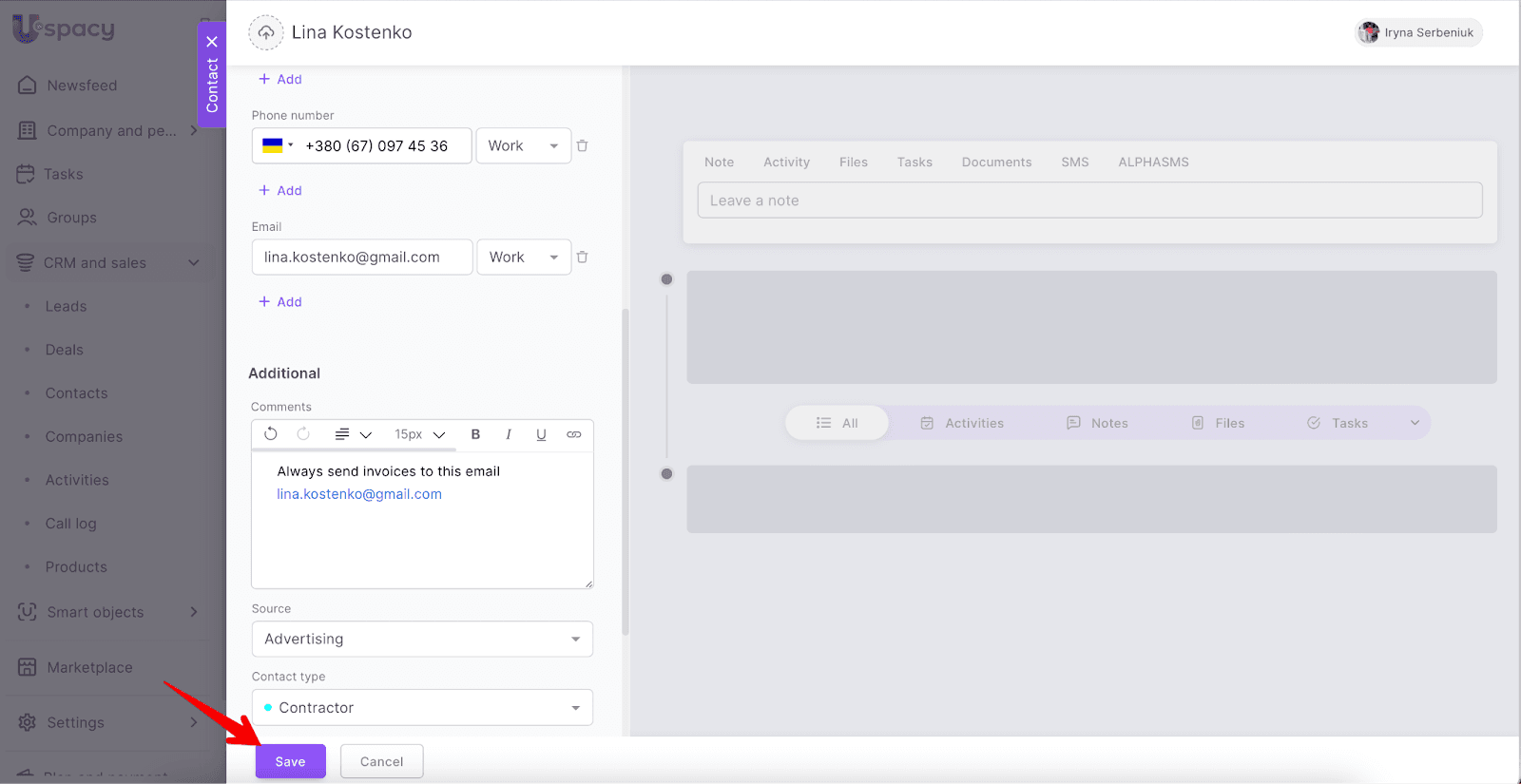Image resolution: width=1521 pixels, height=784 pixels.
Task: Insert a link using the link icon
Action: coord(574,434)
